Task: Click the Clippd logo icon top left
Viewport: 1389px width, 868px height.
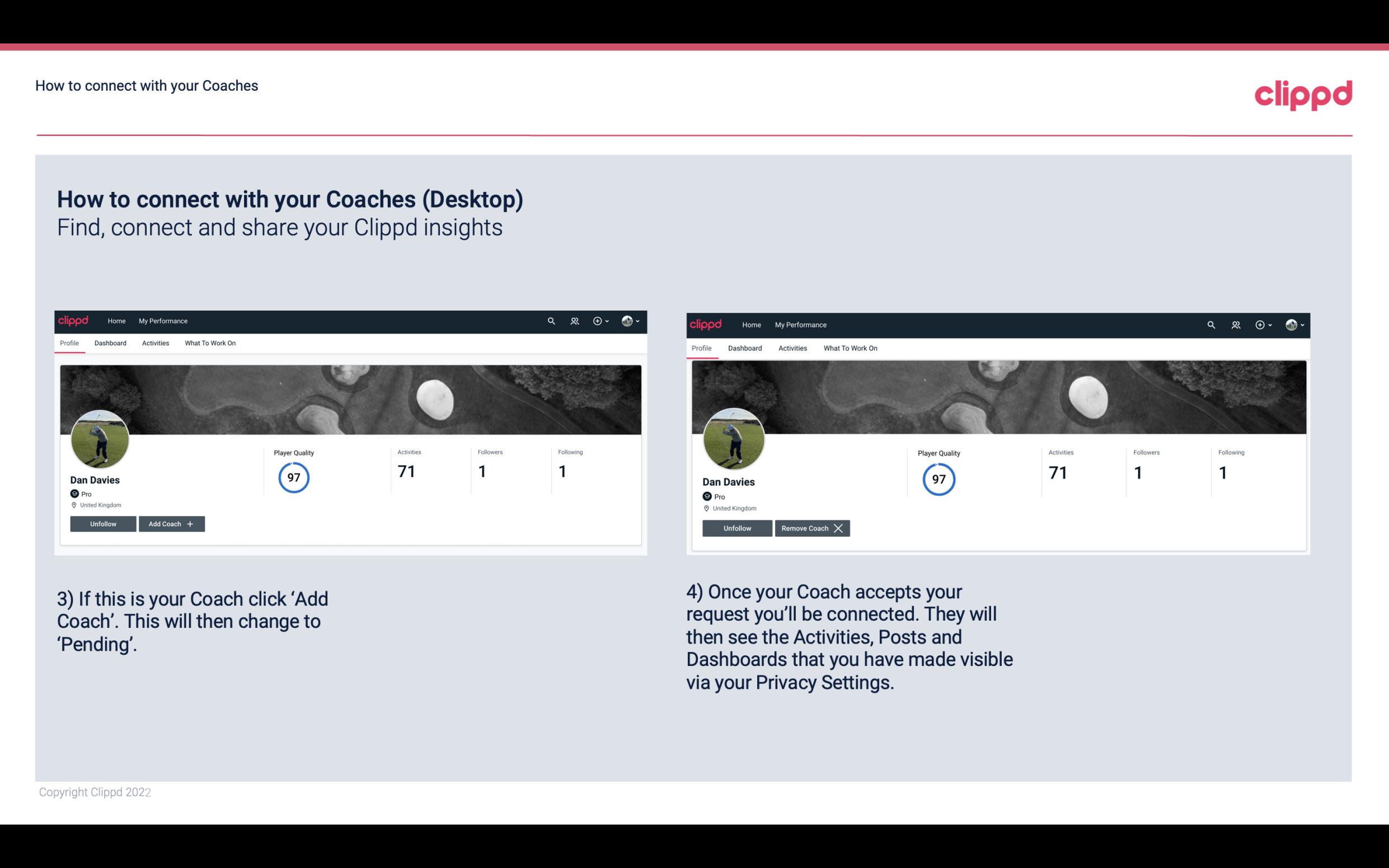Action: [x=75, y=321]
